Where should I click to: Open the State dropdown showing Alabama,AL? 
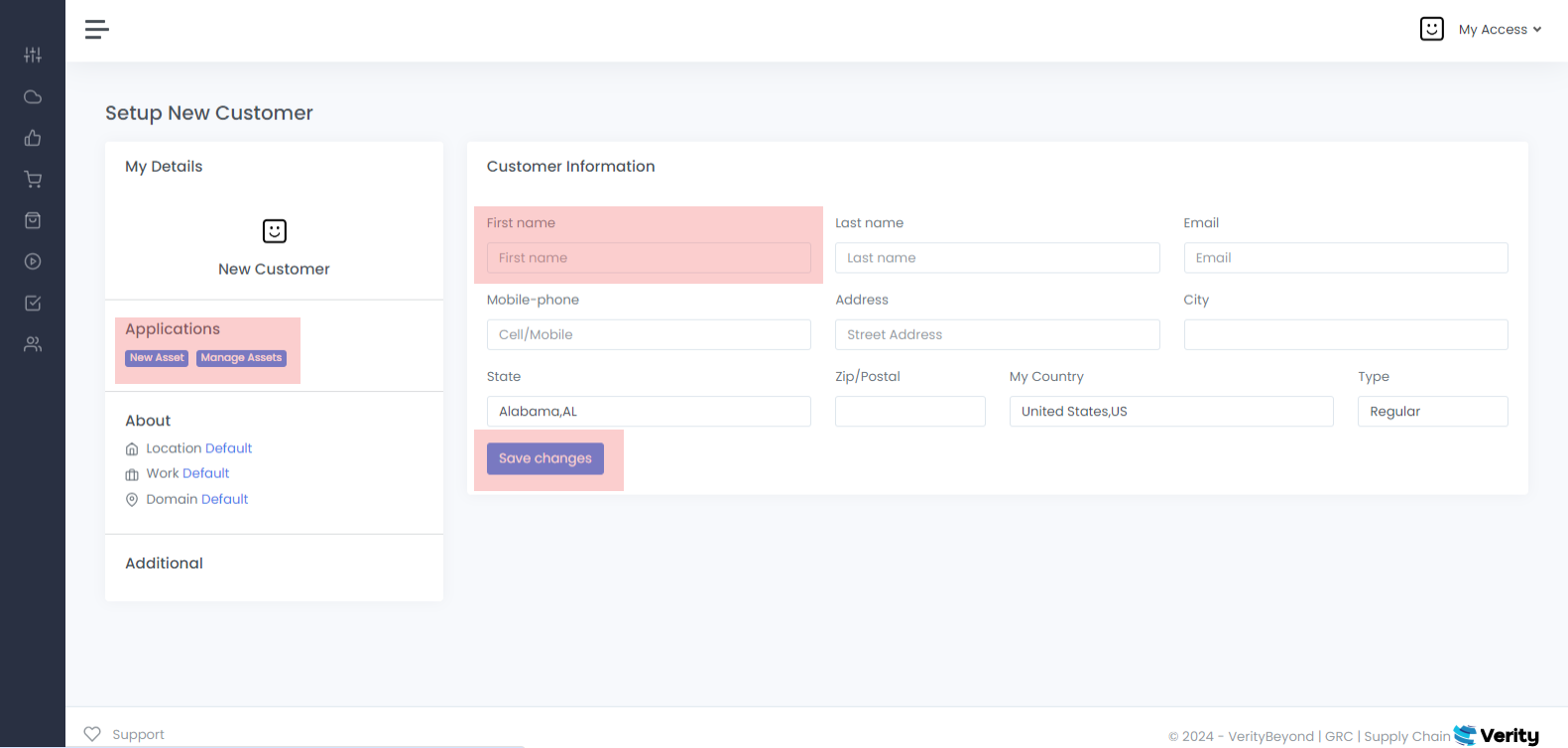648,412
